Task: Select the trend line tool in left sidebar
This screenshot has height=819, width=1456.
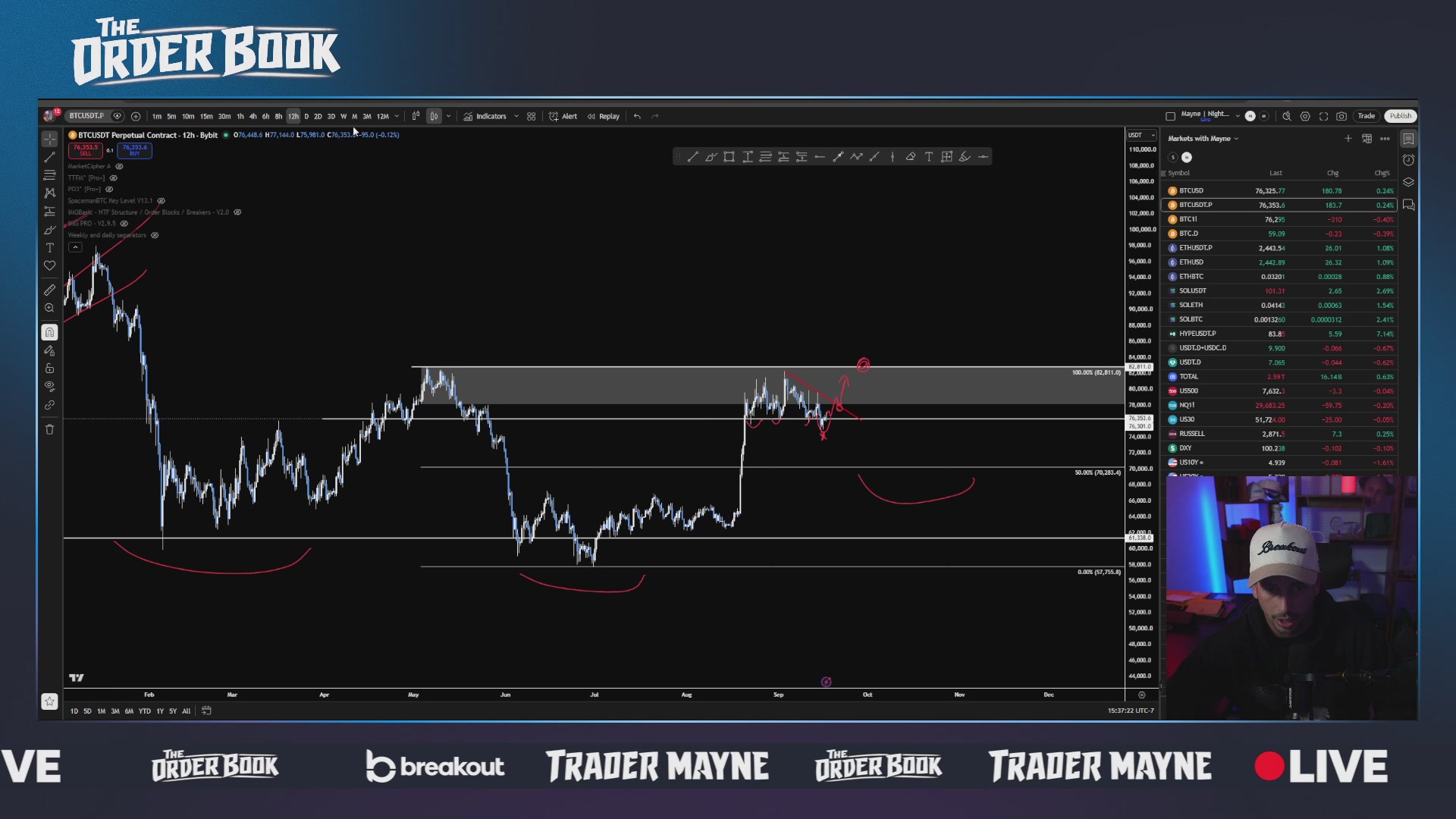Action: coord(49,157)
